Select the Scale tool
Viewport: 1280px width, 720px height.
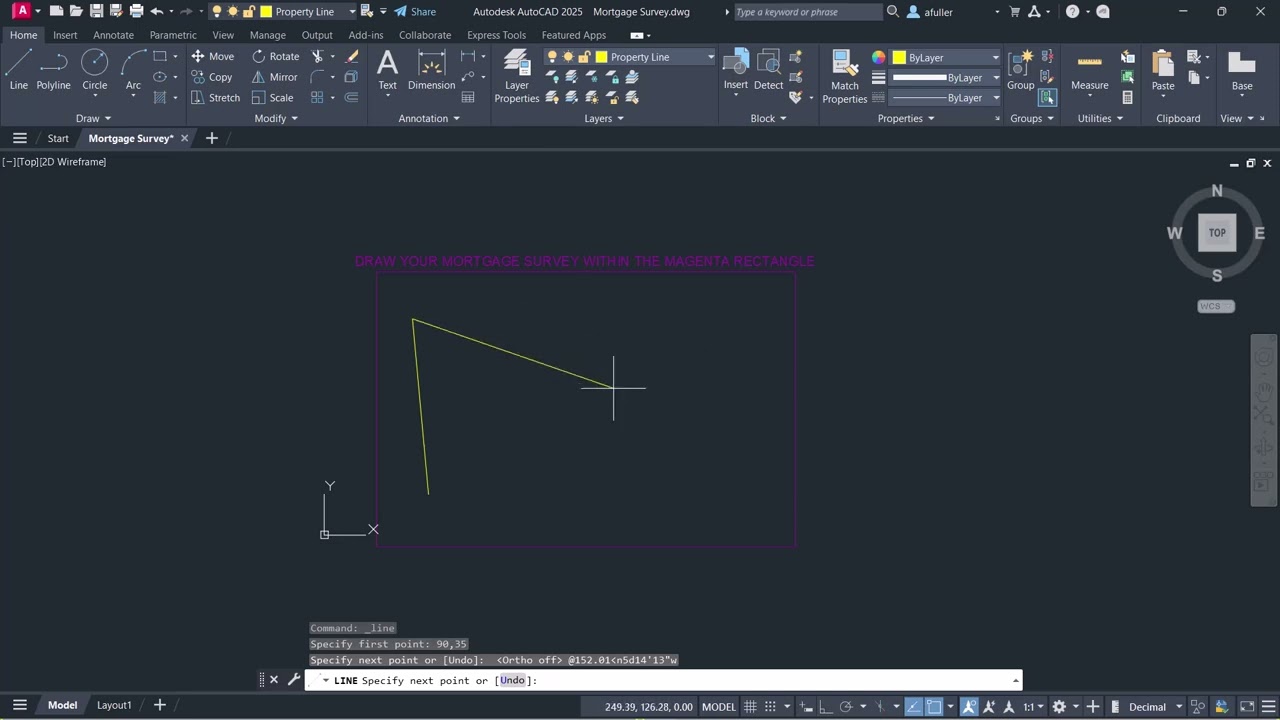coord(272,98)
